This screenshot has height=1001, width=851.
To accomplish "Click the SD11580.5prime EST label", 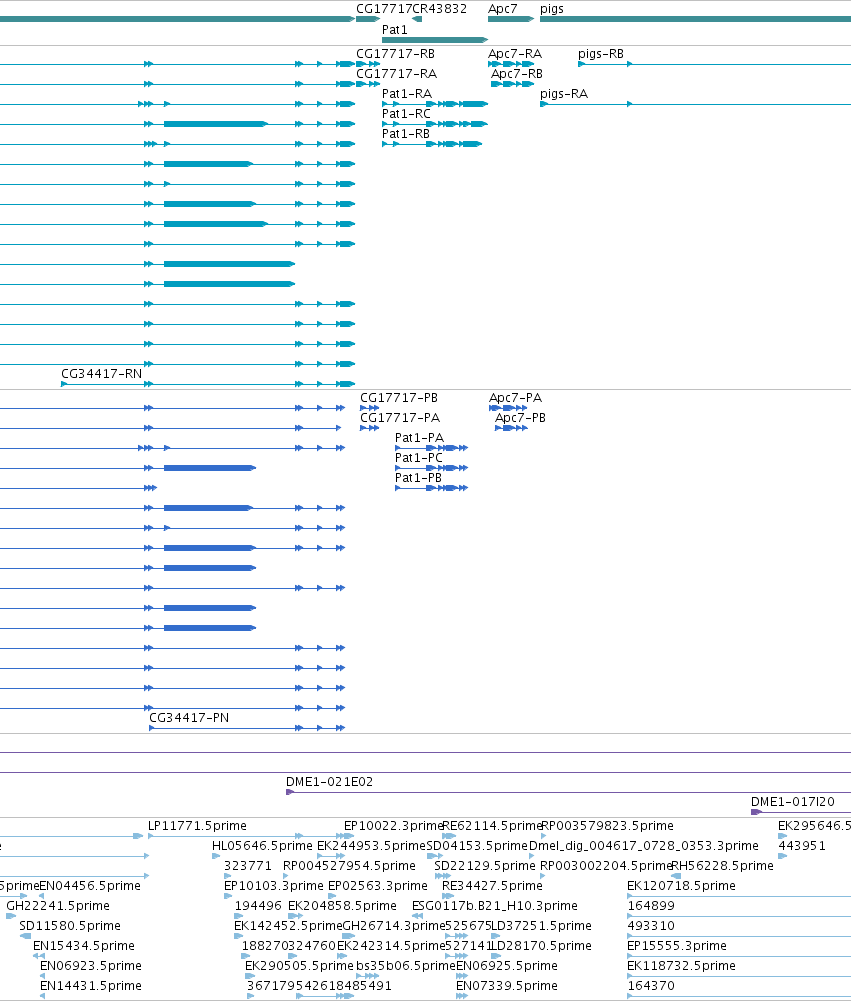I will point(70,926).
